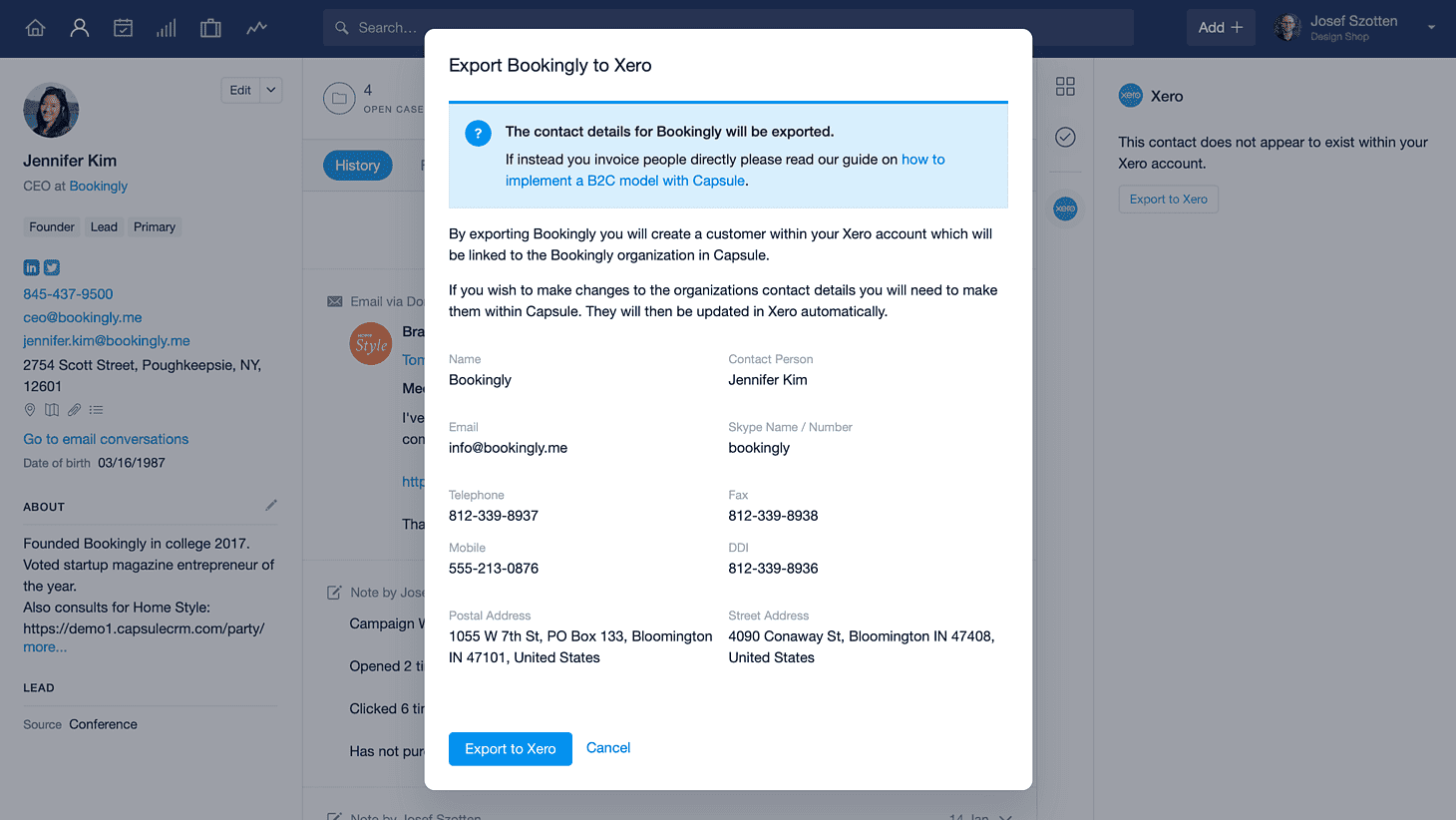Call the 845-437-9500 phone link
This screenshot has width=1456, height=820.
pos(68,294)
